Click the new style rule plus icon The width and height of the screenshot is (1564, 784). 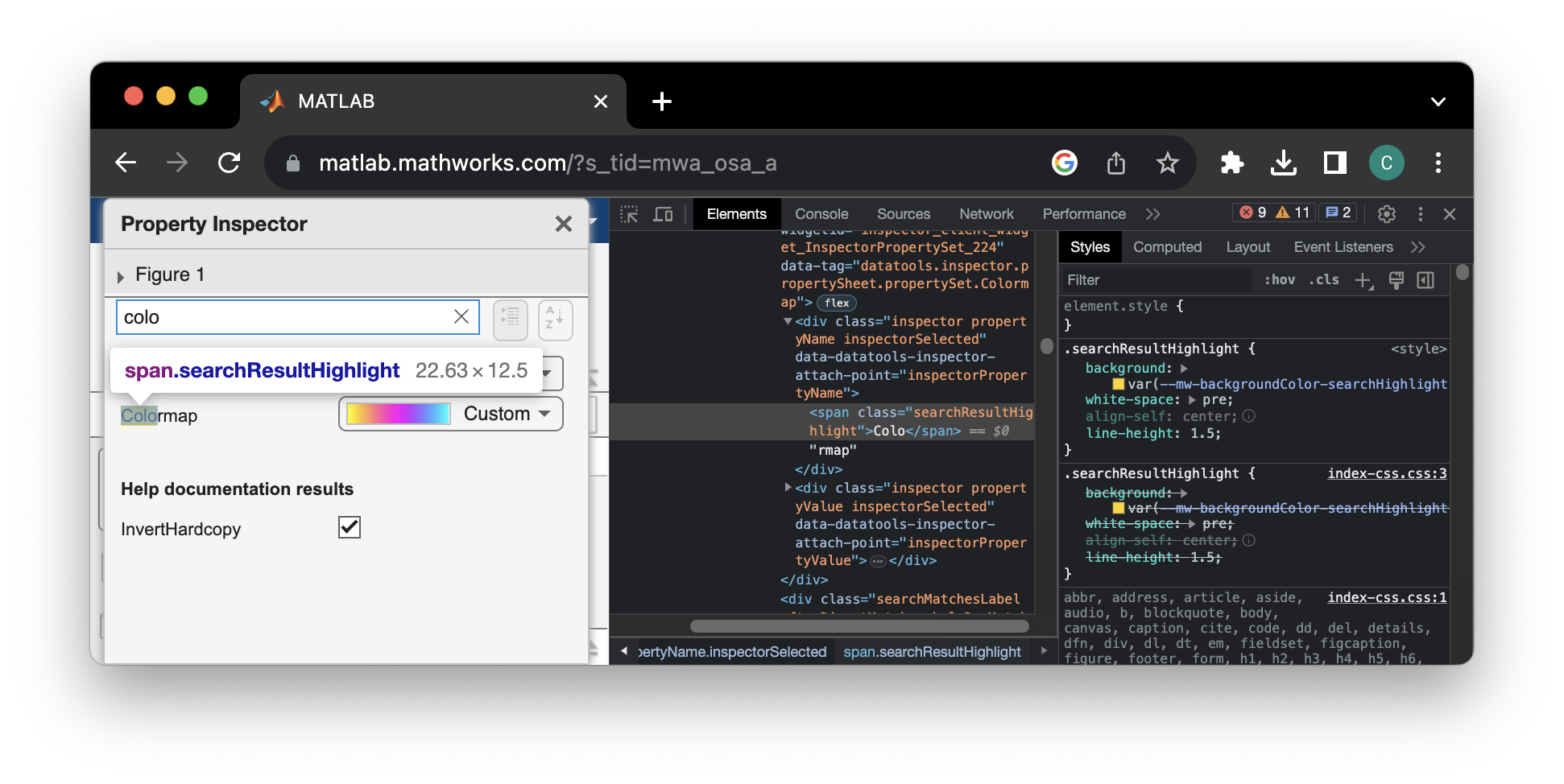1363,280
